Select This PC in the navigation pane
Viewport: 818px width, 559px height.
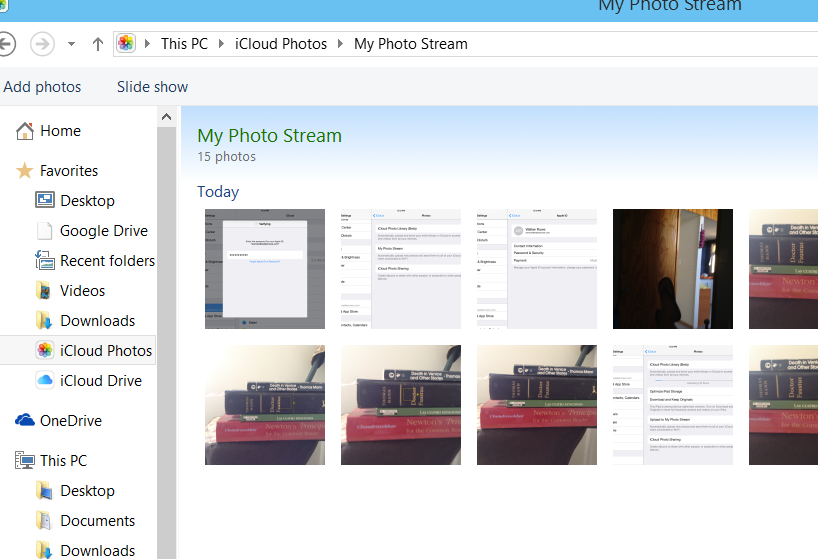(x=63, y=461)
